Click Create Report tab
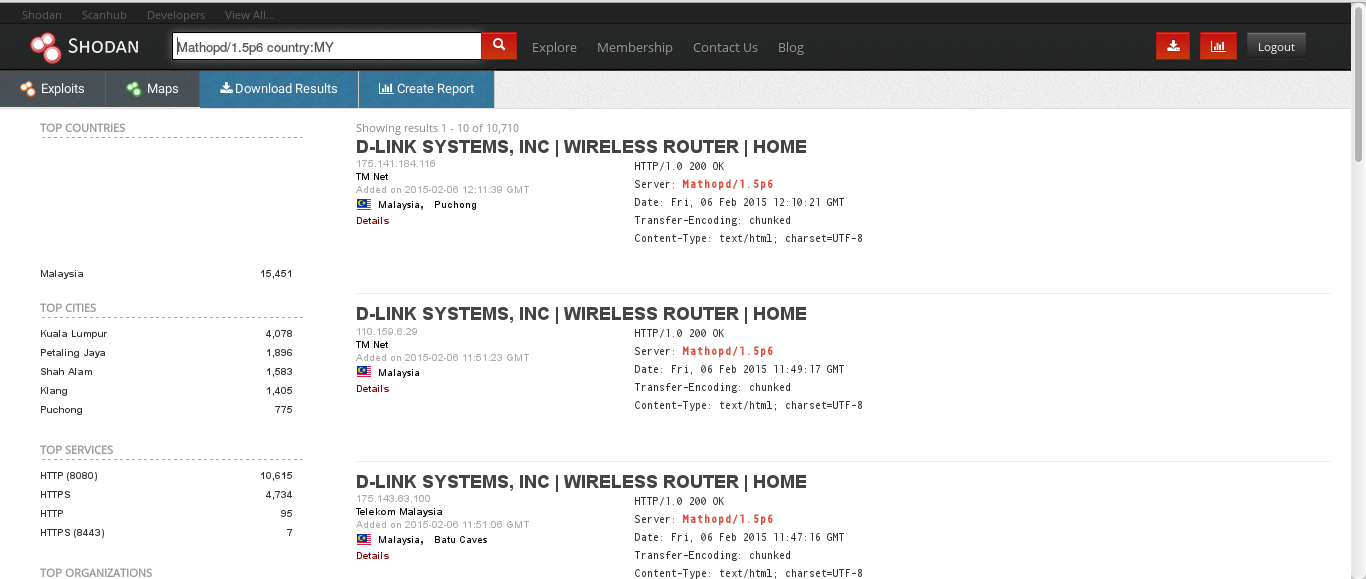Viewport: 1366px width, 579px height. click(x=426, y=89)
